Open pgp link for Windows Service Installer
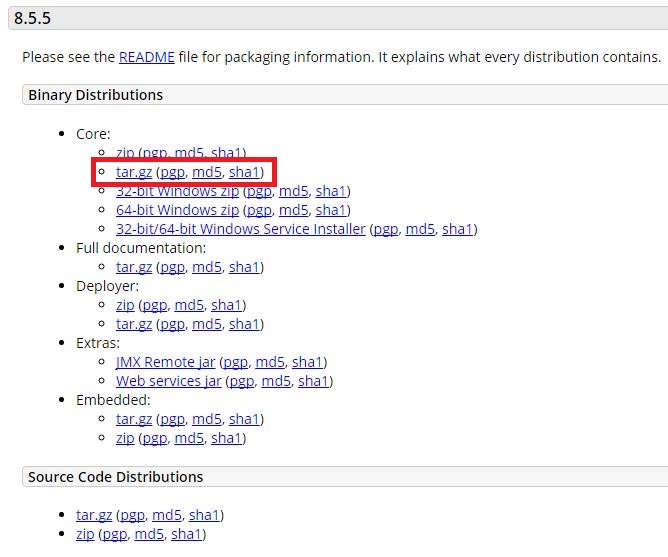Viewport: 668px width, 557px height. (386, 229)
